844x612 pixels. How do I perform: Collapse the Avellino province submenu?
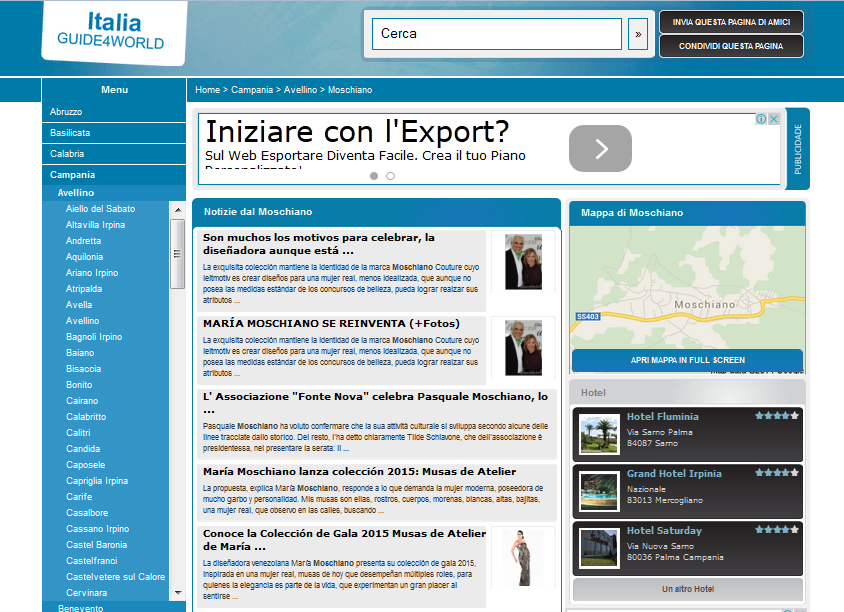click(x=114, y=193)
